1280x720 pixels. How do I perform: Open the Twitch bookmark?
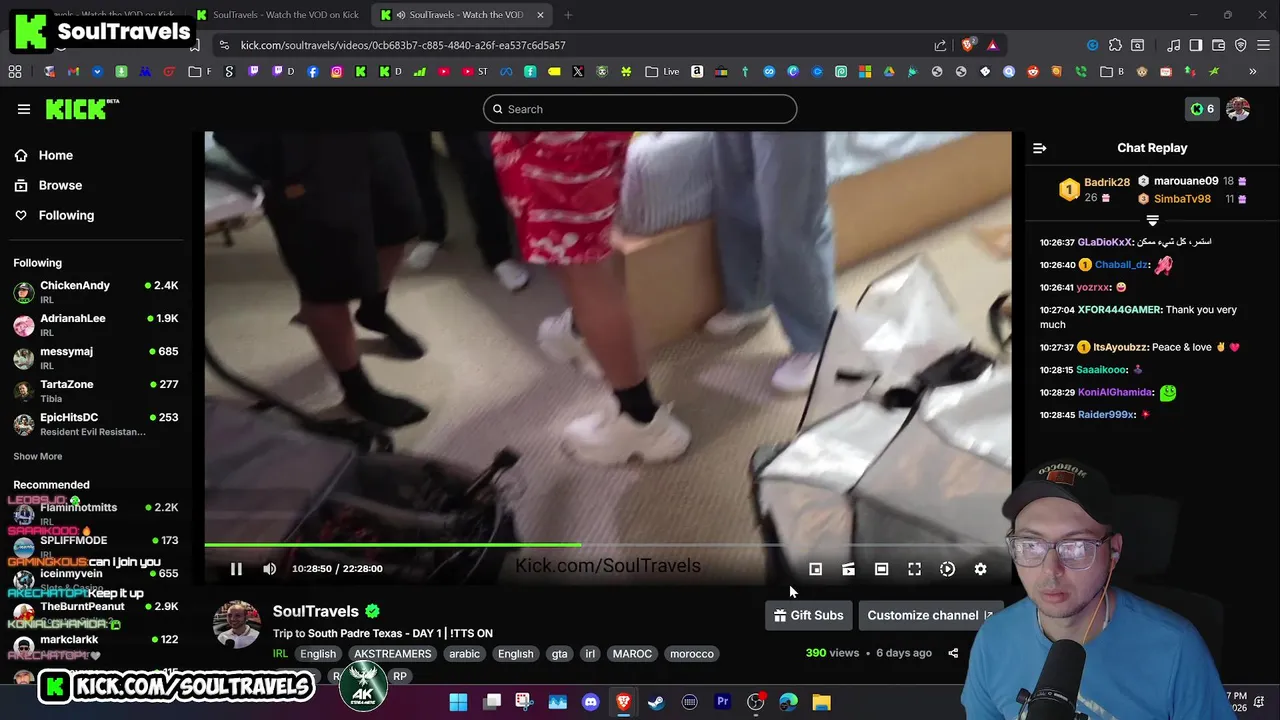click(253, 72)
